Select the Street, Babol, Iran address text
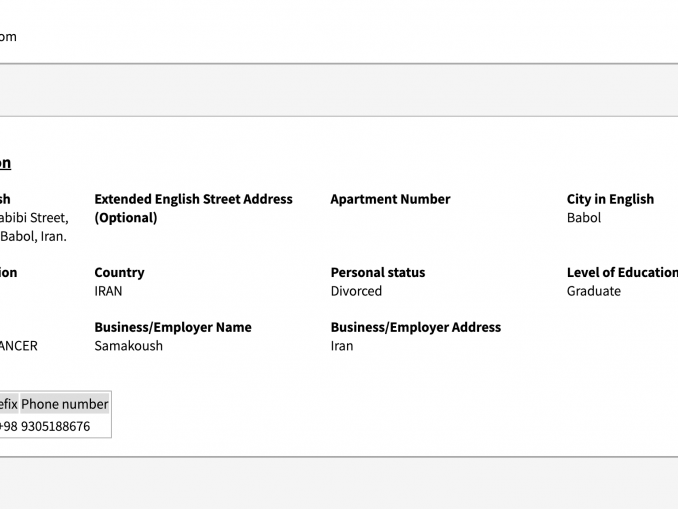Viewport: 678px width, 509px height. click(x=33, y=227)
